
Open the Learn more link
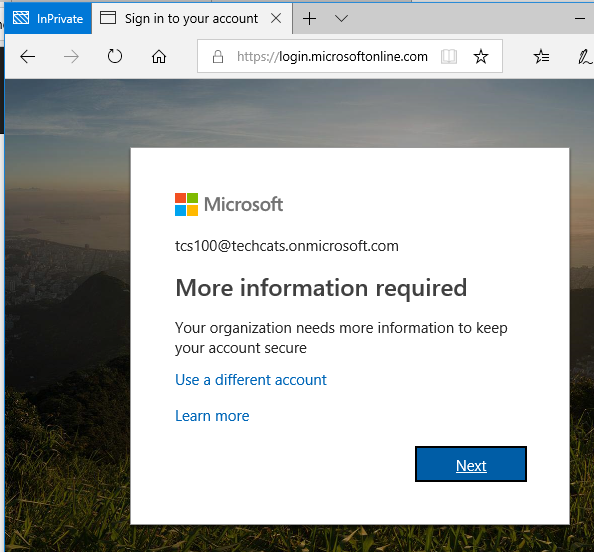pos(212,416)
